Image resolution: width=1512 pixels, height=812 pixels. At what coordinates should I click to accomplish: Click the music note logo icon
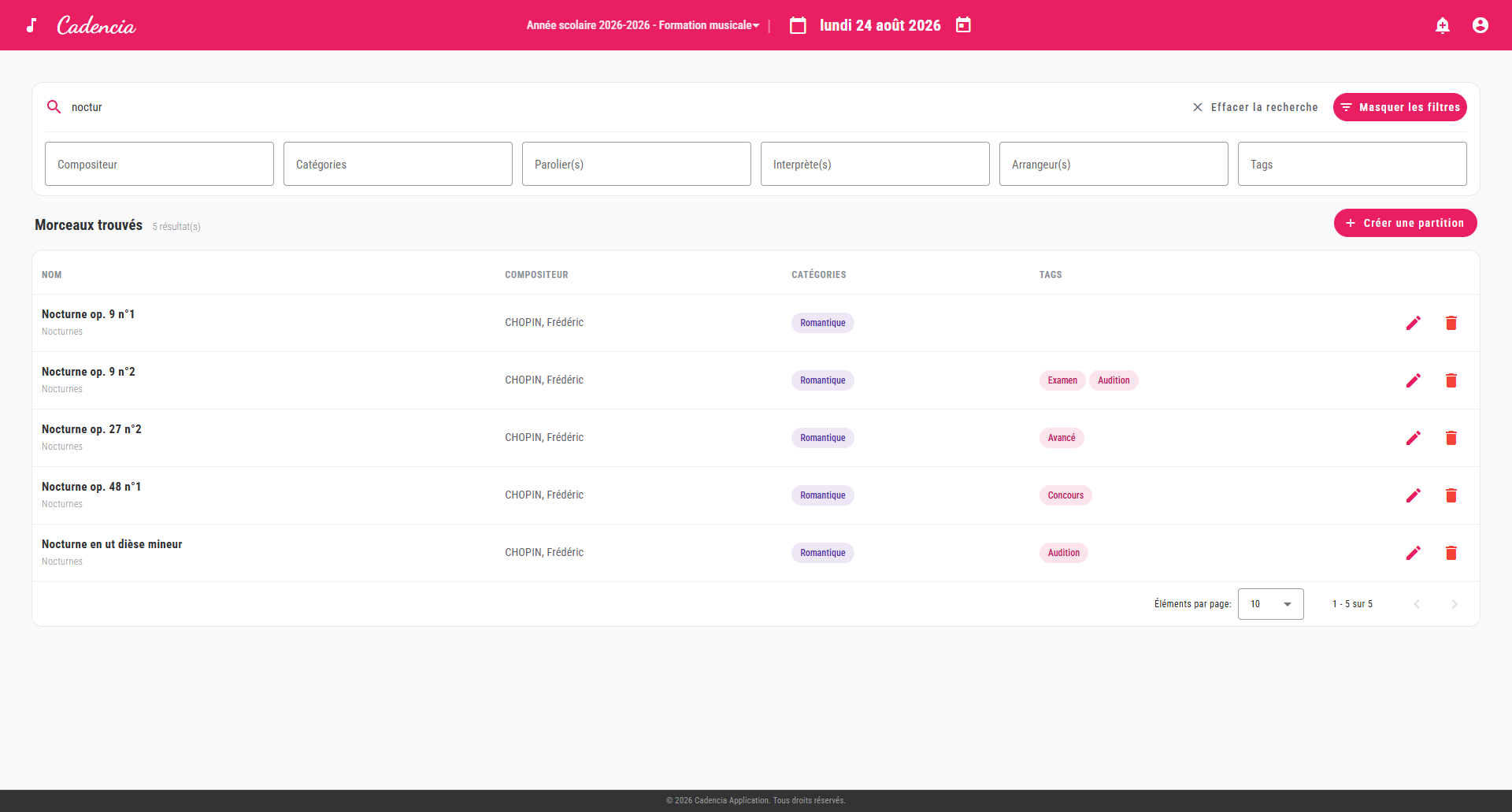[x=31, y=25]
